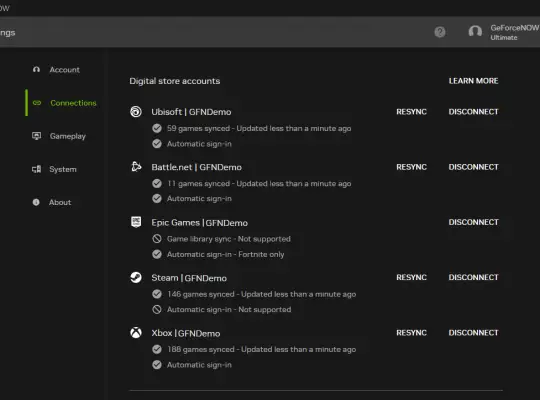The height and width of the screenshot is (400, 540).
Task: Click the 'Battle.net | GFNDemo' title
Action: [196, 167]
